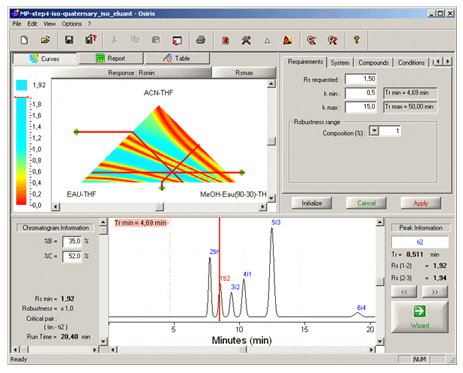
Task: Click the Apply button
Action: click(x=421, y=203)
